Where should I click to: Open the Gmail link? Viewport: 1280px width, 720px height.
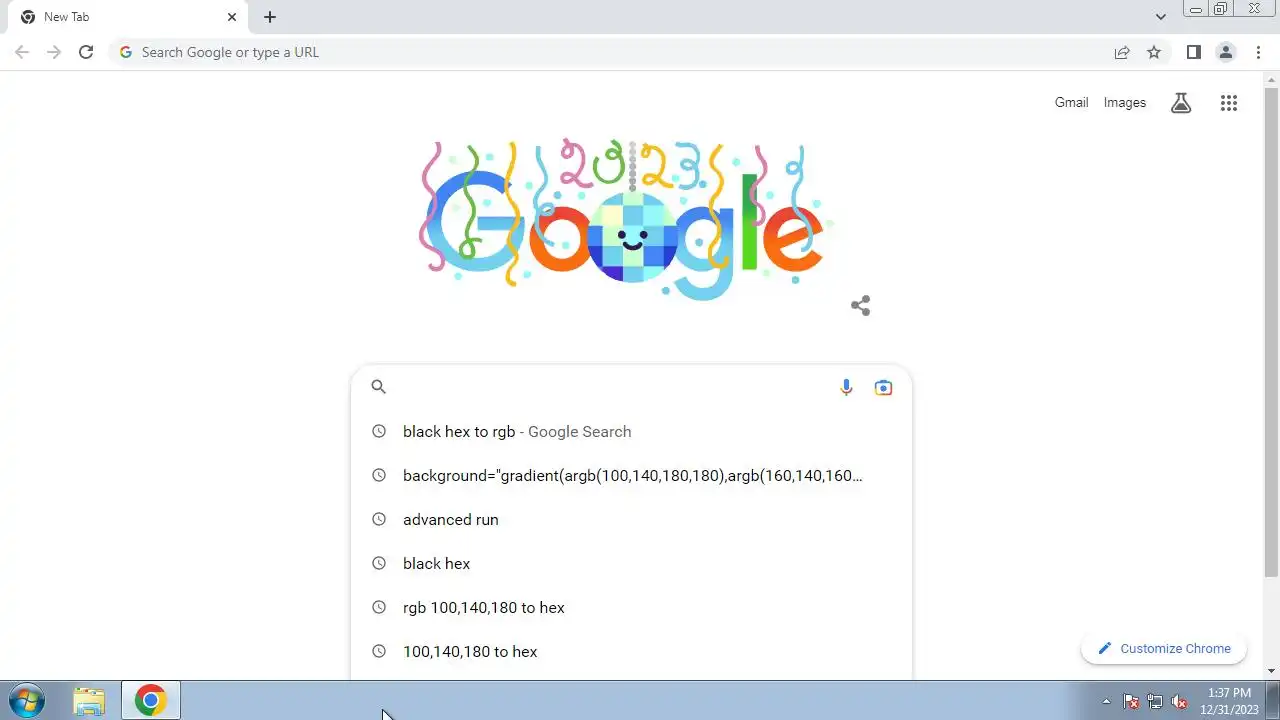point(1071,102)
